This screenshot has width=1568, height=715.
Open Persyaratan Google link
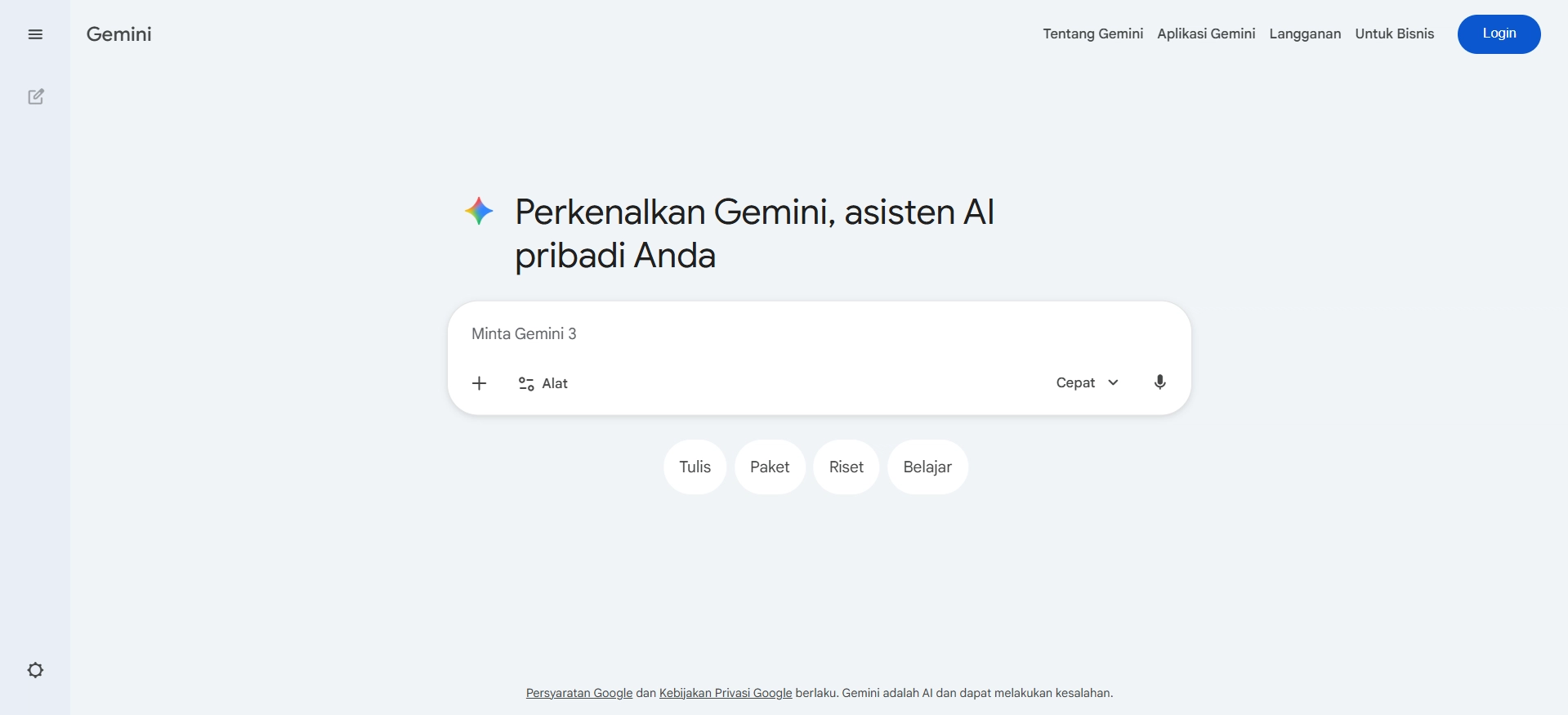(x=579, y=692)
